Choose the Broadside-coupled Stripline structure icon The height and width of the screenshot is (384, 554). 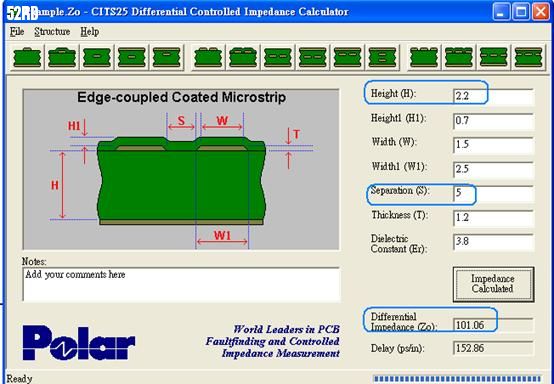(x=382, y=57)
